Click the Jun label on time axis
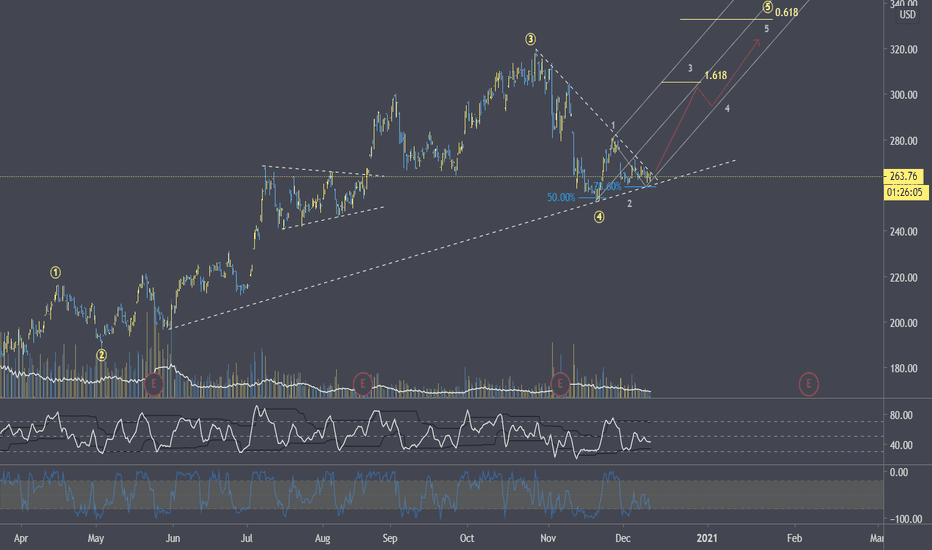The image size is (932, 550). coord(172,538)
